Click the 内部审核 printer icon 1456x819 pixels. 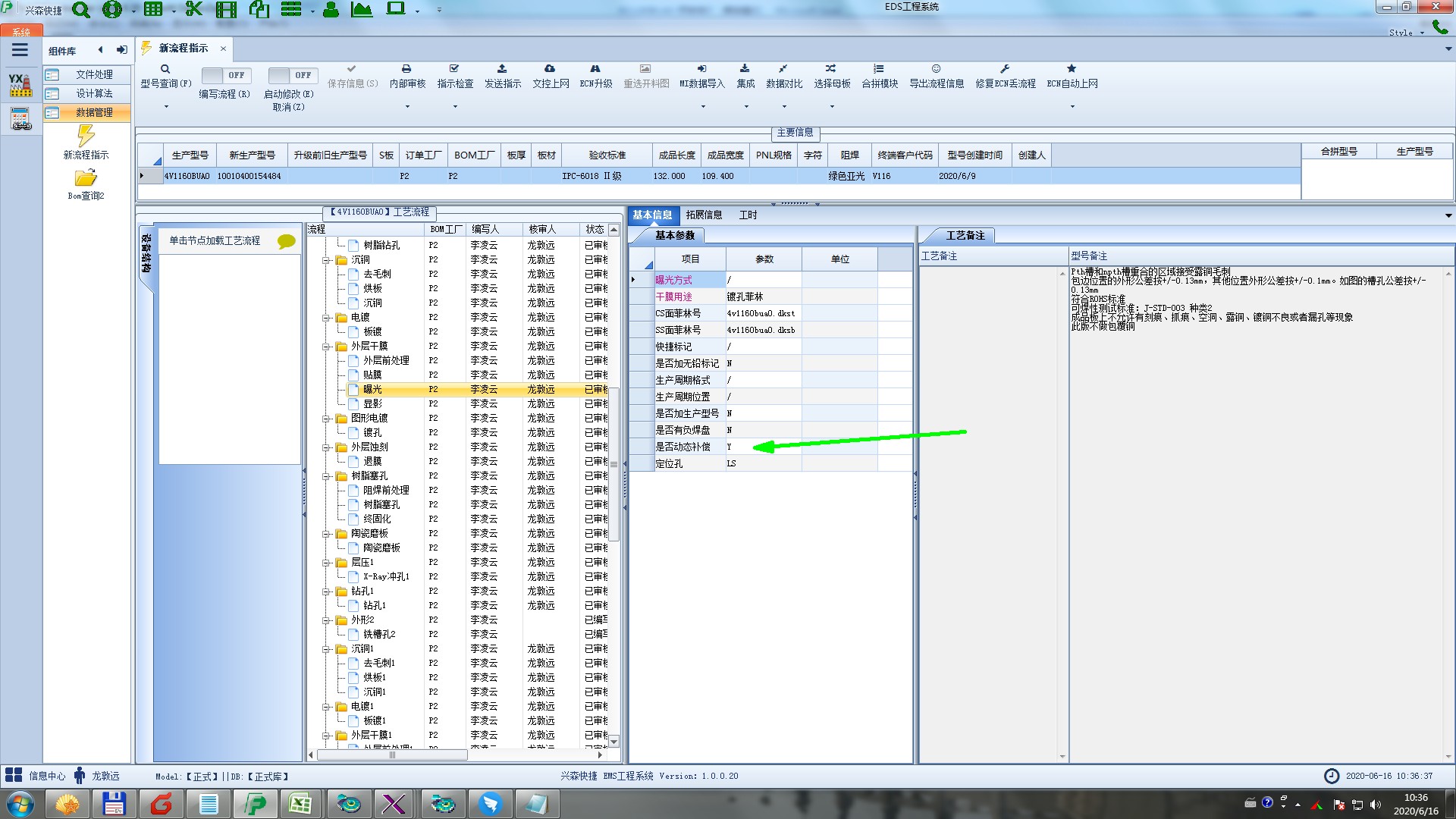(x=406, y=69)
